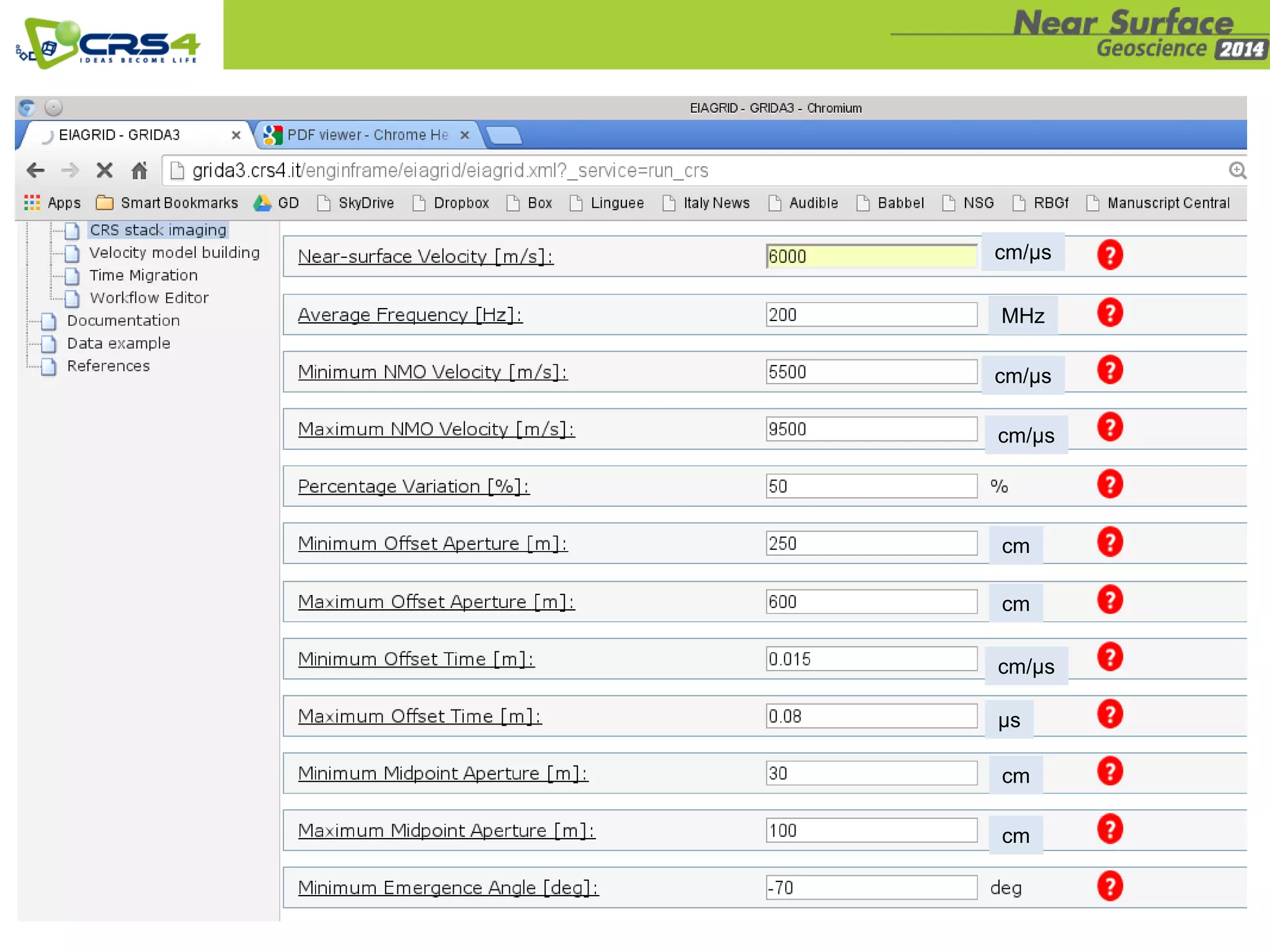The height and width of the screenshot is (952, 1270).
Task: Click help icon for Maximum Offset Time
Action: pos(1109,714)
